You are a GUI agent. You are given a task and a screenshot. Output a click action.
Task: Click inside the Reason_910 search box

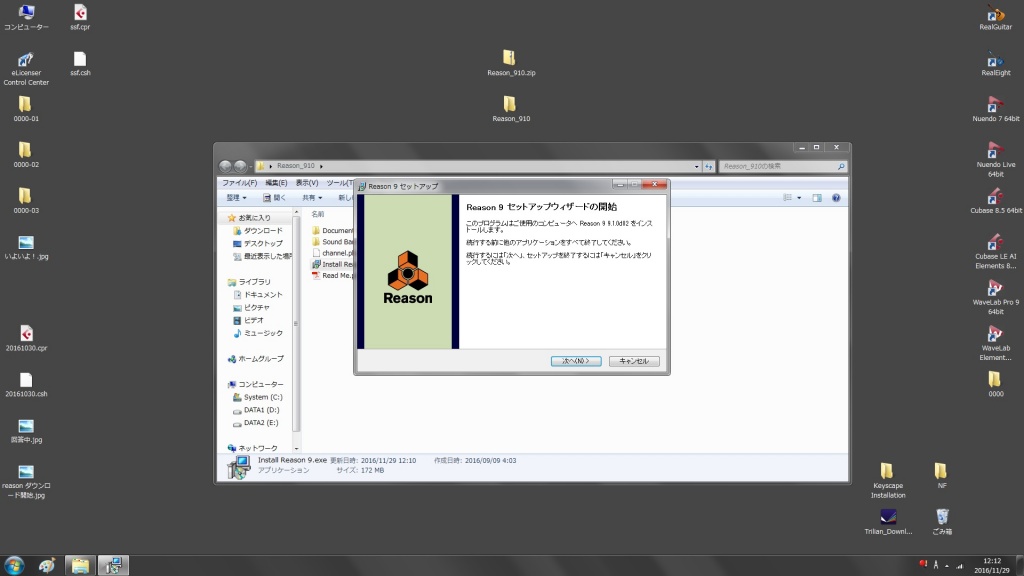780,166
